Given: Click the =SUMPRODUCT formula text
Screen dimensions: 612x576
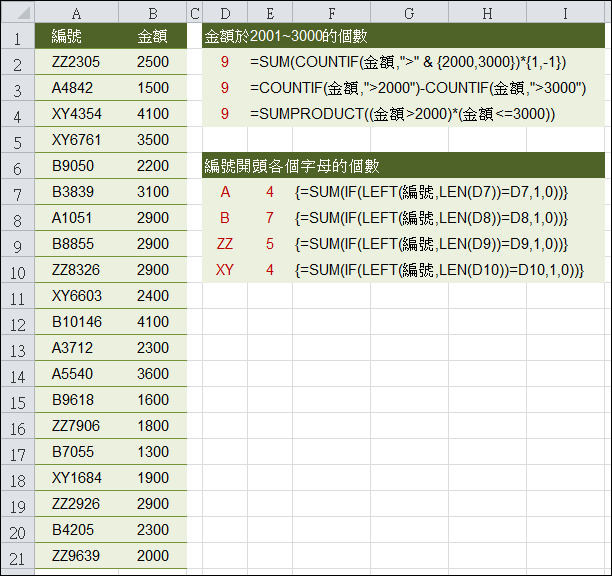Looking at the screenshot, I should (x=402, y=114).
